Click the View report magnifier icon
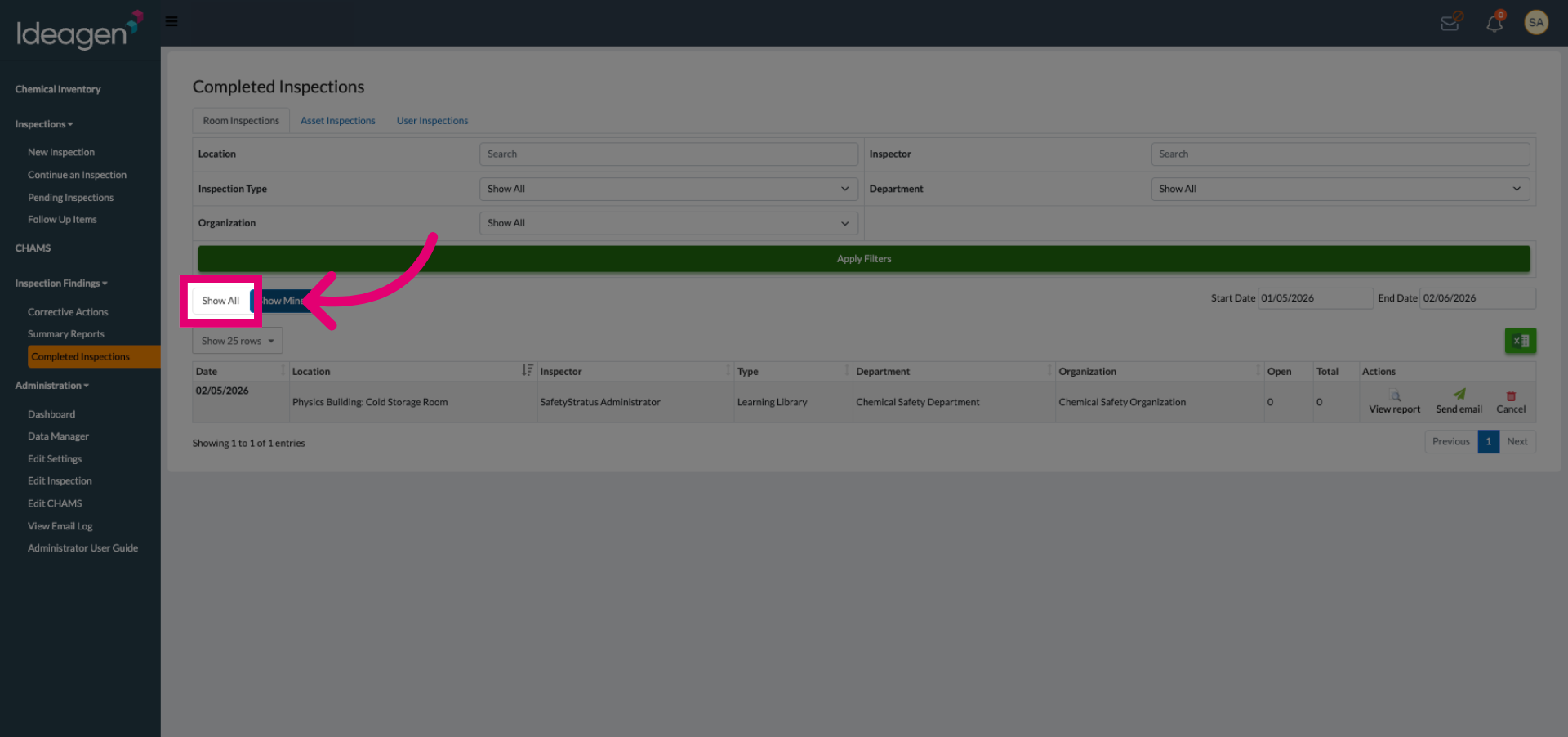 point(1395,395)
